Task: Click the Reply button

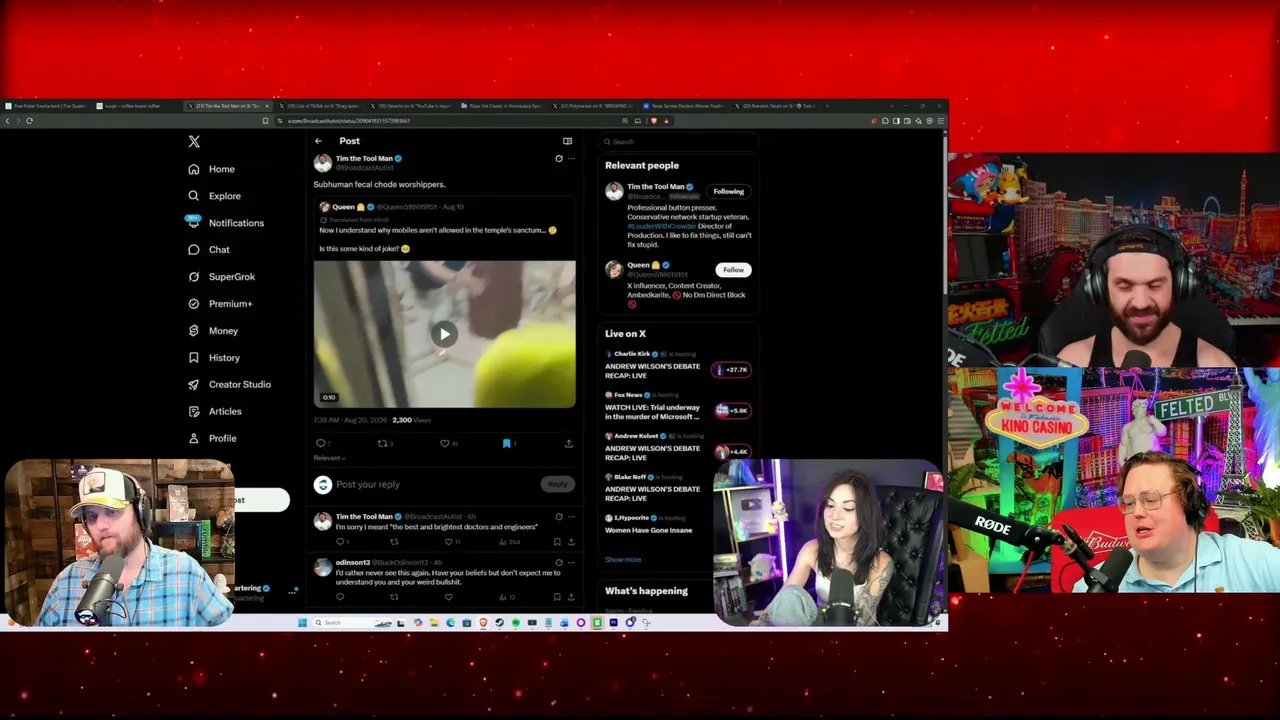Action: tap(557, 485)
